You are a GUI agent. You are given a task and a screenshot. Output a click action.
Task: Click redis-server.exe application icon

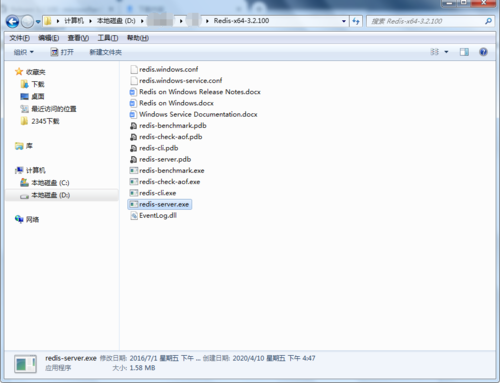coord(133,204)
